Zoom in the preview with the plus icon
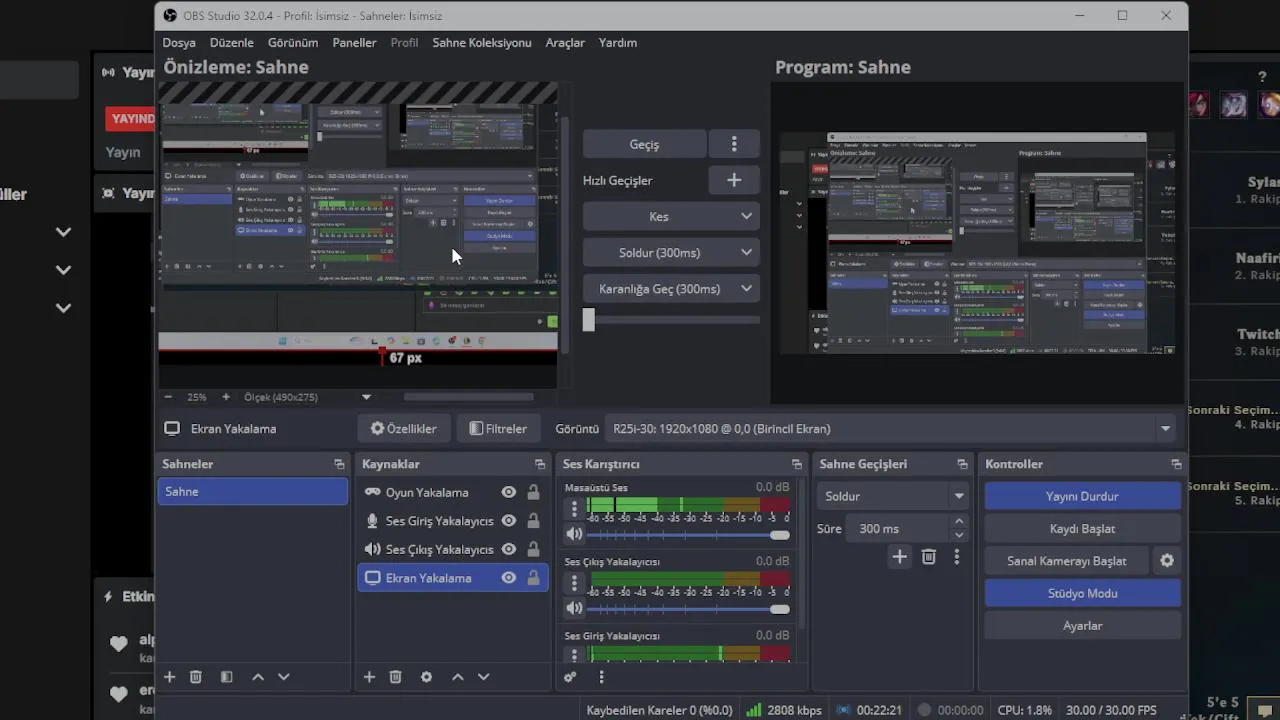1280x720 pixels. (x=226, y=397)
